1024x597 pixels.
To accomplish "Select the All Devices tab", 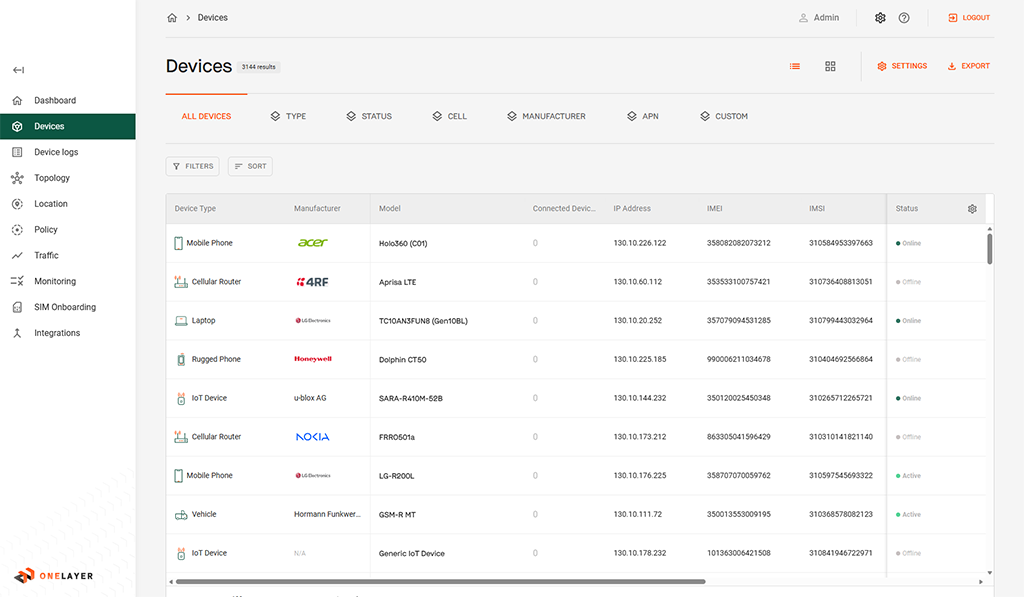I will click(206, 116).
